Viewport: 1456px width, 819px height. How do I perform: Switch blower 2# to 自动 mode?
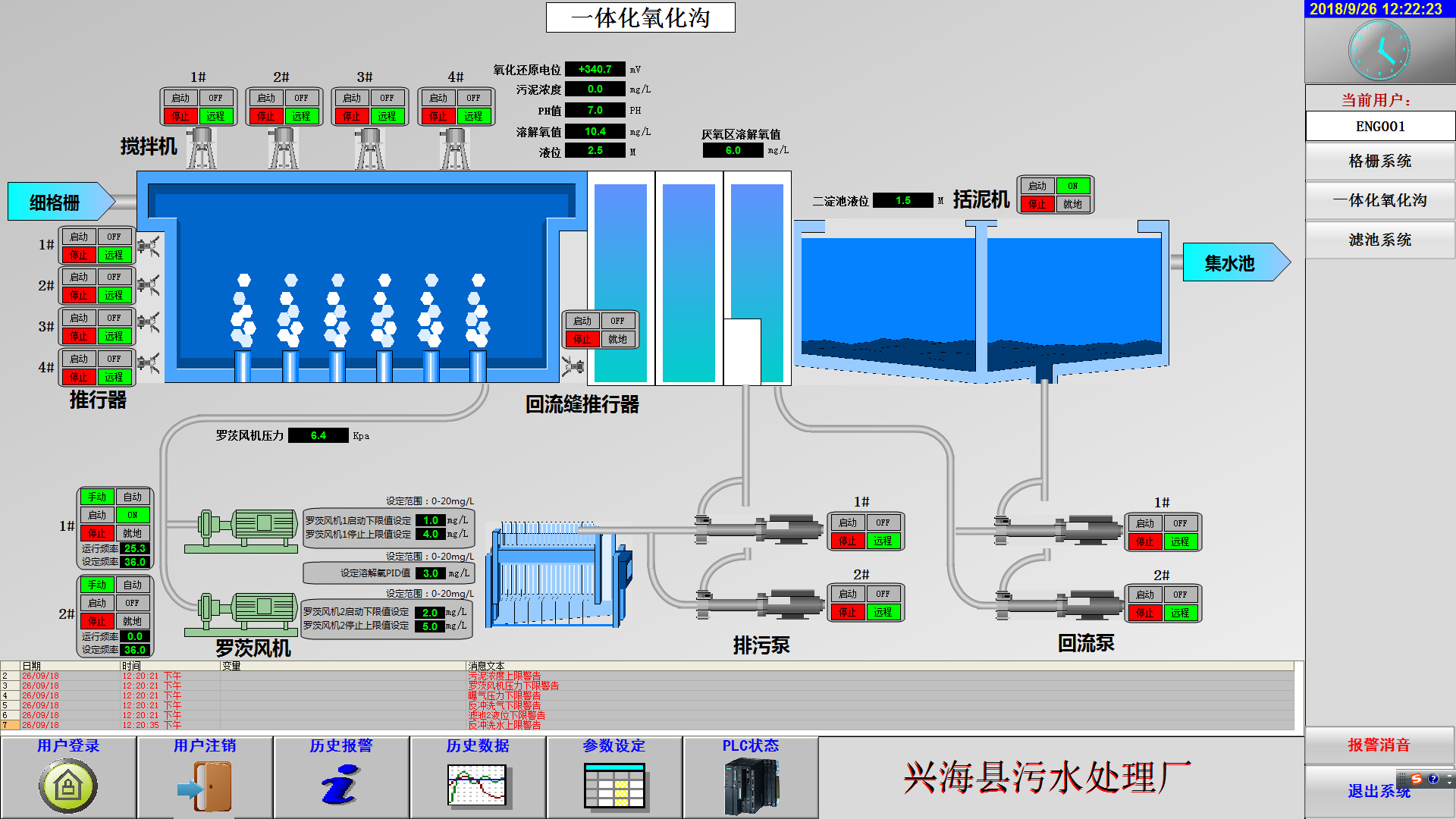pyautogui.click(x=133, y=585)
